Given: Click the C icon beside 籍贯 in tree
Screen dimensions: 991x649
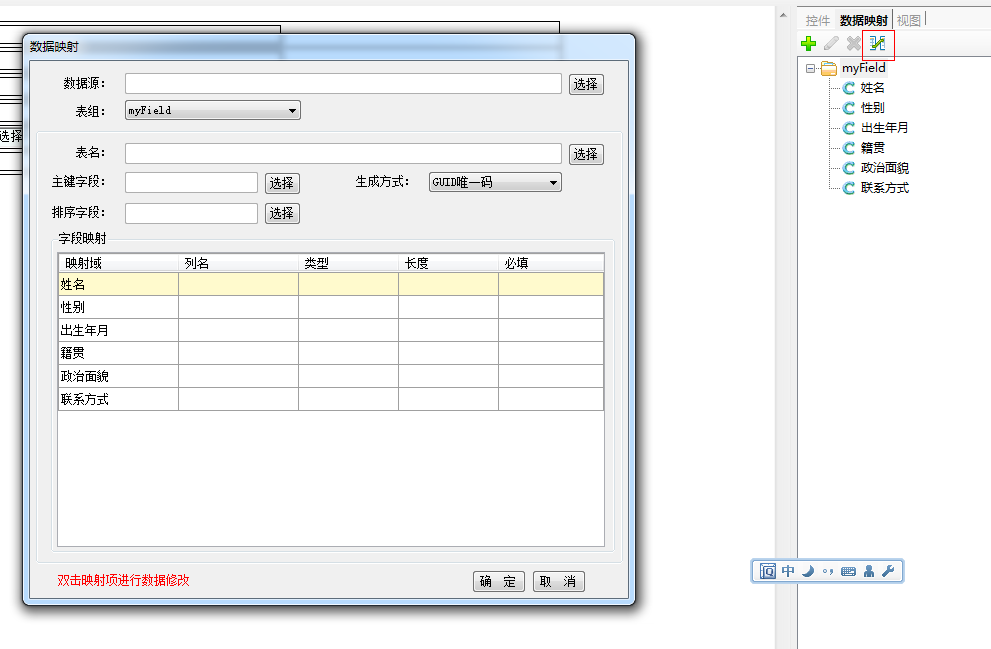Looking at the screenshot, I should [x=849, y=148].
